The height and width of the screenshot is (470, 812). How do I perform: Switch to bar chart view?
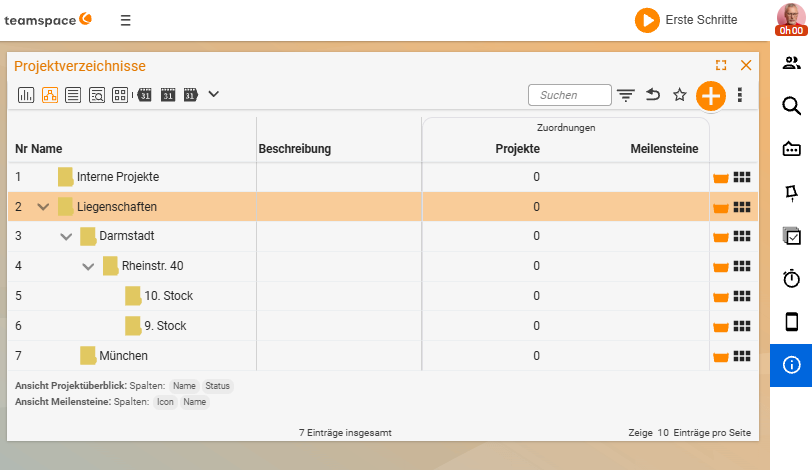tap(26, 95)
